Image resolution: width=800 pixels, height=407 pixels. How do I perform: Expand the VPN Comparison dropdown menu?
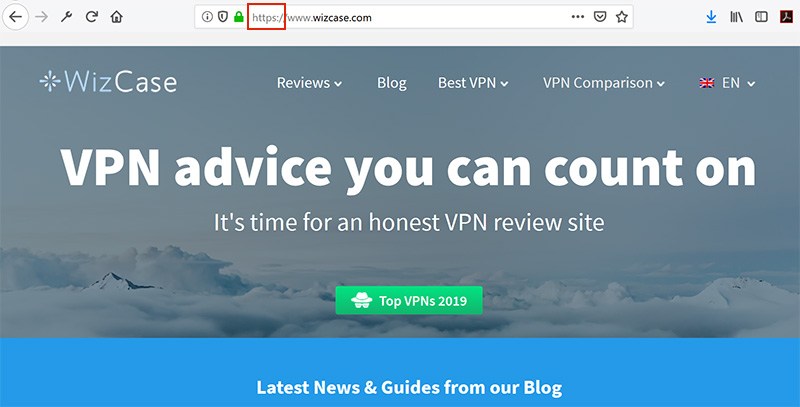pos(604,83)
